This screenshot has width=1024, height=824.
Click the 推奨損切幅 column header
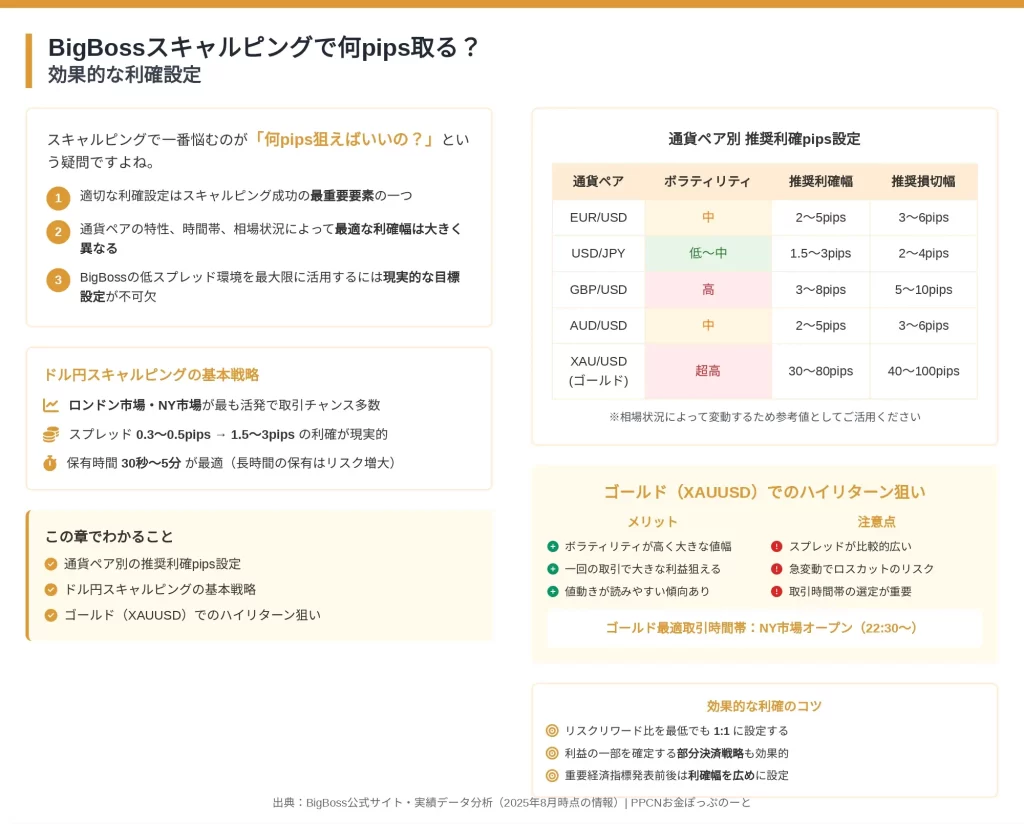(923, 182)
